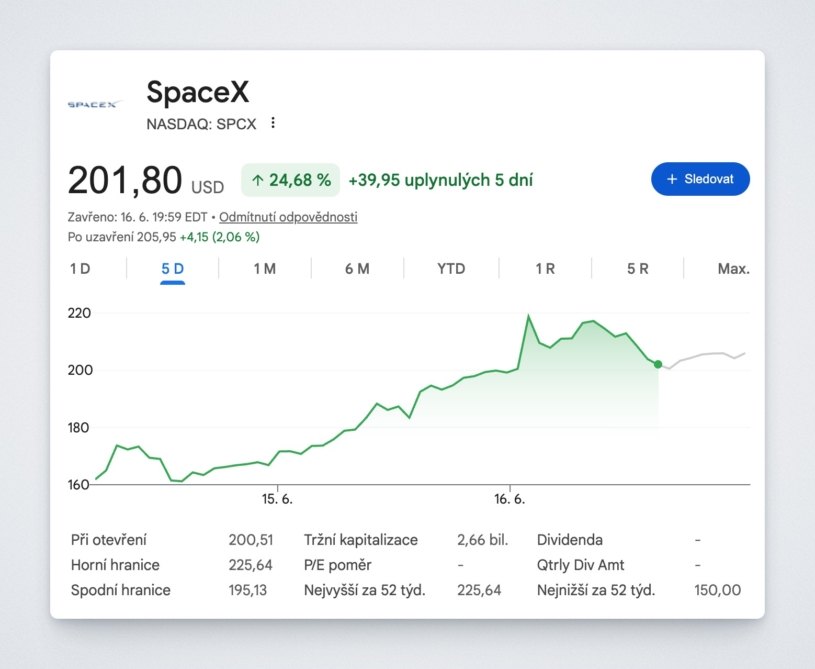Viewport: 815px width, 669px height.
Task: Click the +39,95 uplynulých 5 dní text
Action: tap(440, 180)
